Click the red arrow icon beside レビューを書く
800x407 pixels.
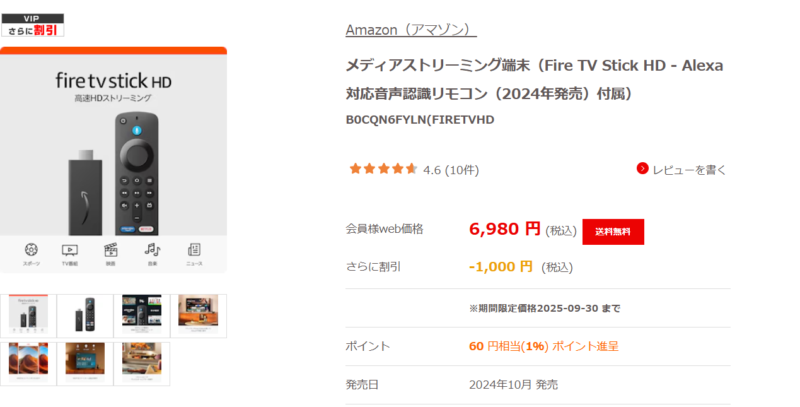click(643, 169)
